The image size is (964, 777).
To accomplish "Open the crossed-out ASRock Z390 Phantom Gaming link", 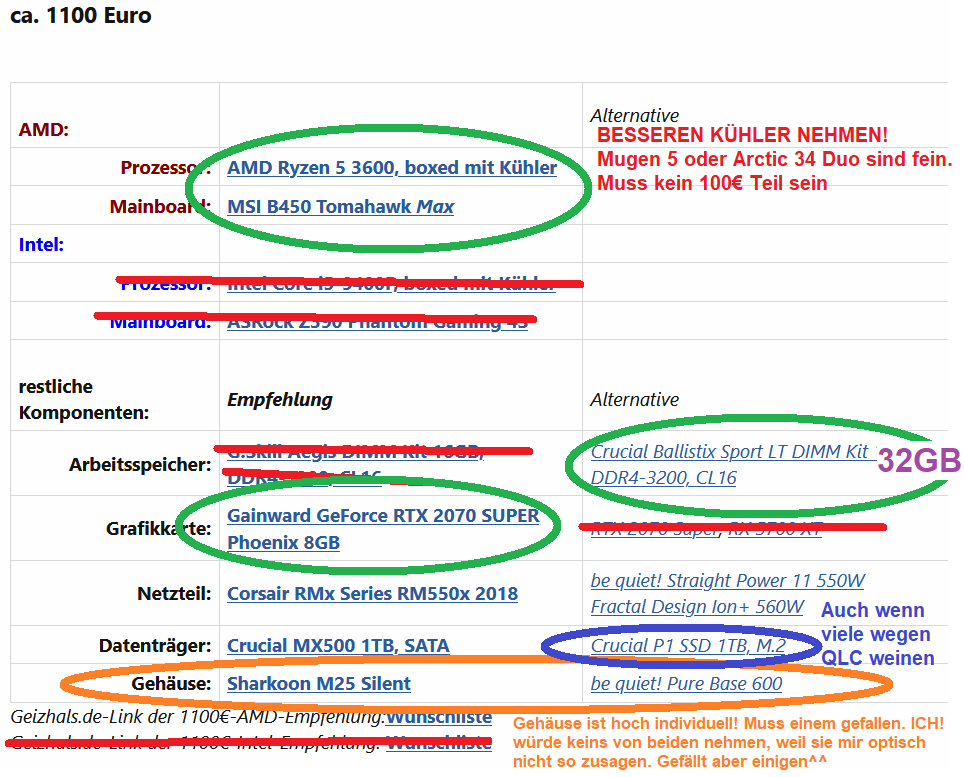I will (377, 321).
